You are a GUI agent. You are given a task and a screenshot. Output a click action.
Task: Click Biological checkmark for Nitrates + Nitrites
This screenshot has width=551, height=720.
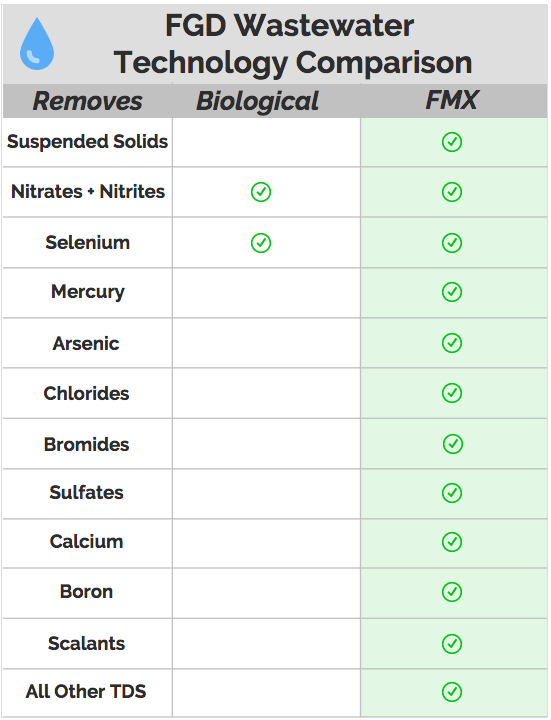click(x=261, y=192)
